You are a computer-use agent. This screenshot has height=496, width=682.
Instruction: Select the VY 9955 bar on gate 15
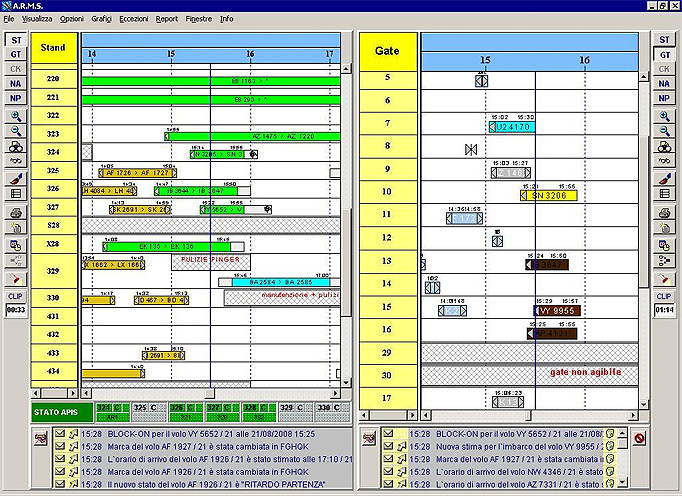[x=557, y=311]
